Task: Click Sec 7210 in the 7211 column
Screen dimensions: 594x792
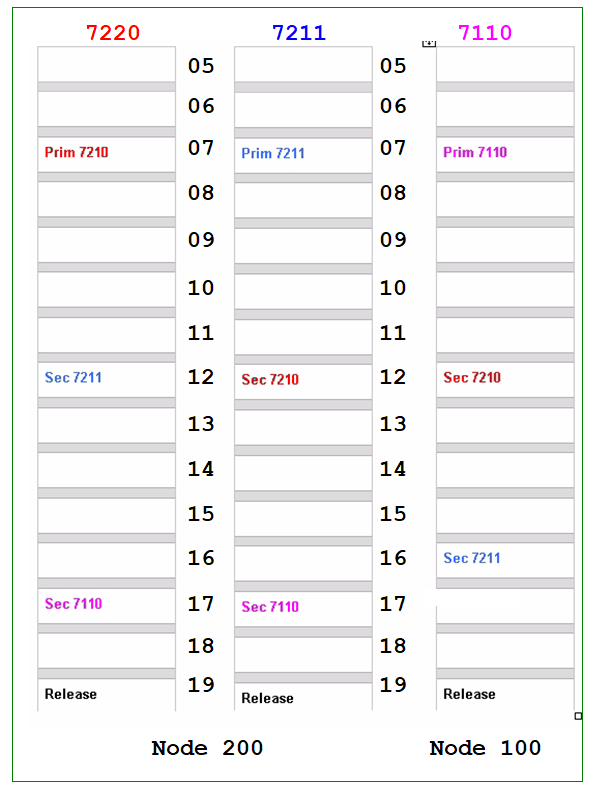Action: pyautogui.click(x=270, y=379)
